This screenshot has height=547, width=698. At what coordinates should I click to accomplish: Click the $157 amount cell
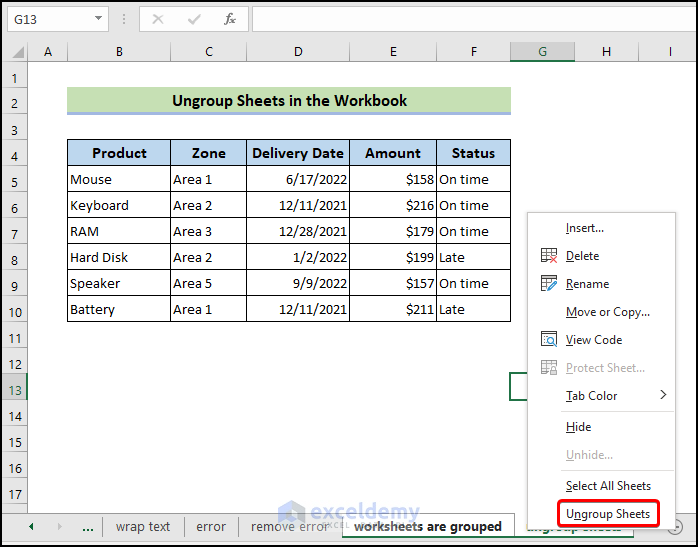[x=393, y=283]
